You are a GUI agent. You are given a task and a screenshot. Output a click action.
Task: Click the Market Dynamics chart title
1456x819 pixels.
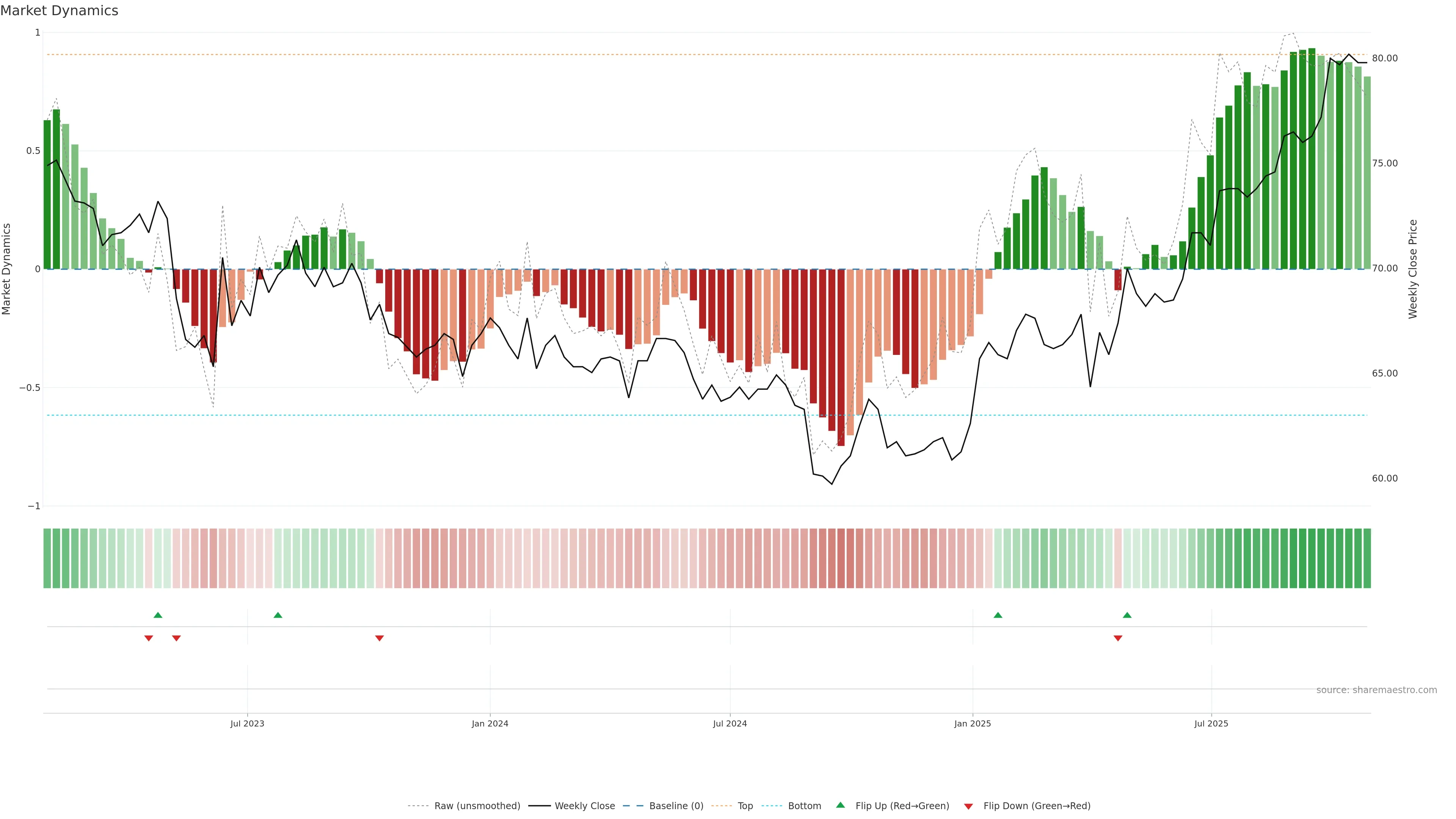tap(60, 11)
